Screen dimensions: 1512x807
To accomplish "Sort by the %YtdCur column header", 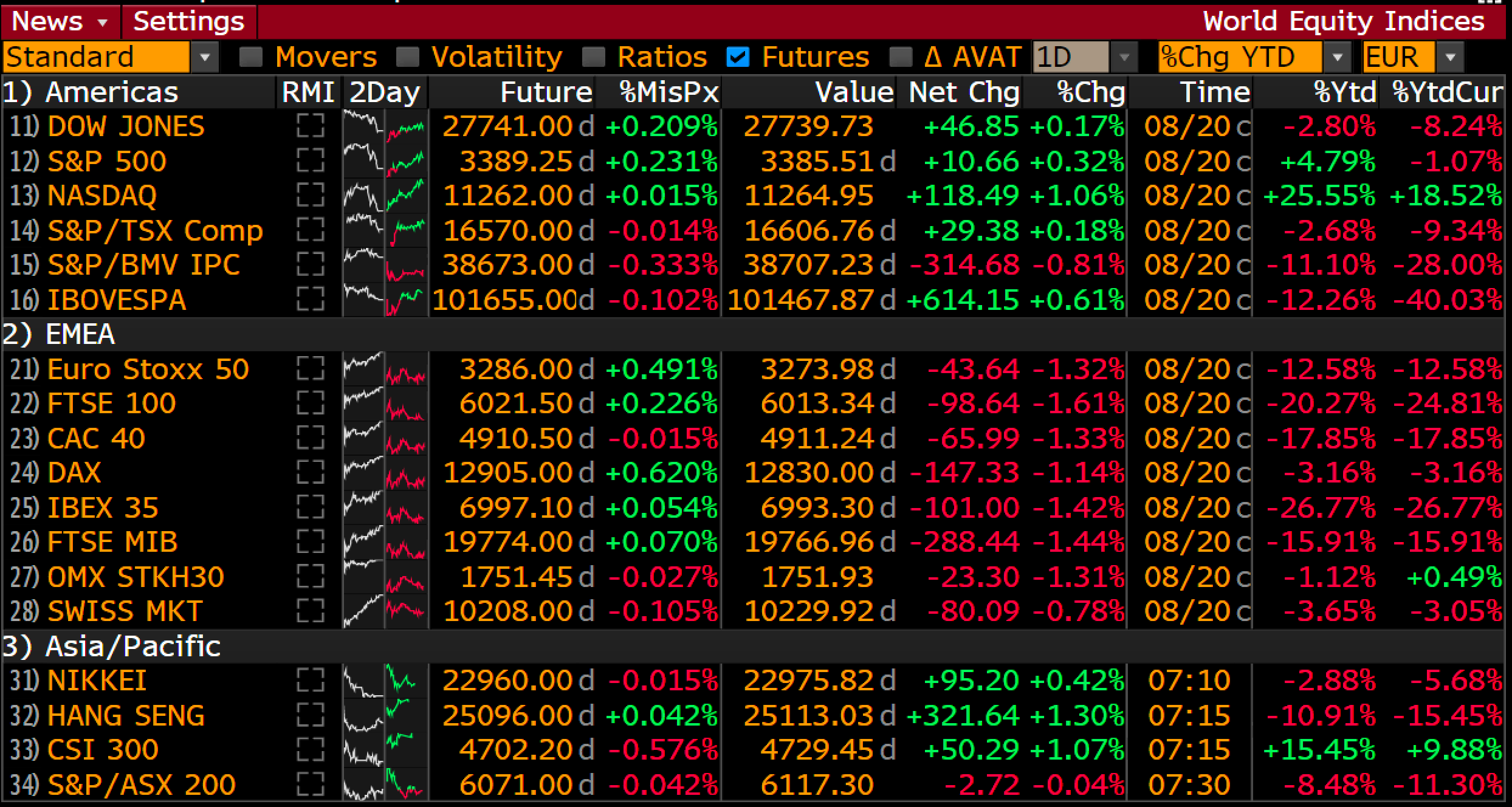I will (x=1447, y=92).
